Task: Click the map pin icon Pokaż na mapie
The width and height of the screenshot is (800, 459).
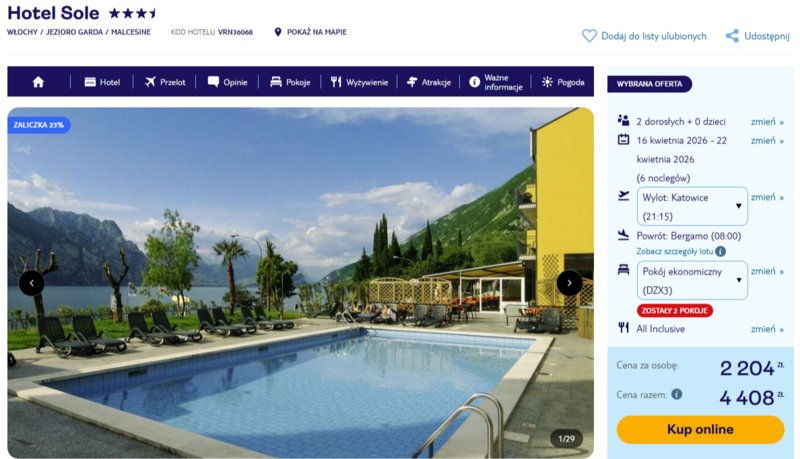Action: (278, 32)
